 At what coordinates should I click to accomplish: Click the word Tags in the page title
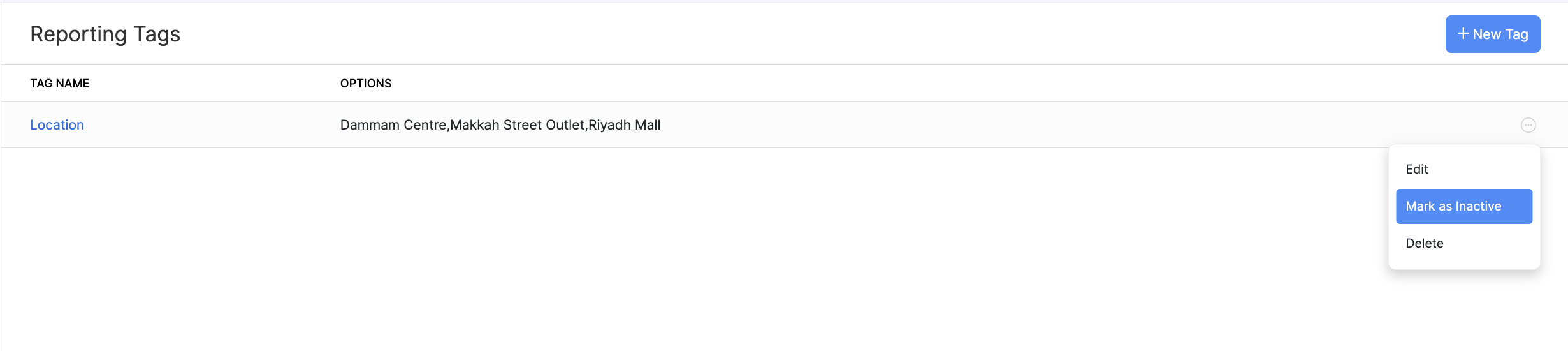(157, 34)
